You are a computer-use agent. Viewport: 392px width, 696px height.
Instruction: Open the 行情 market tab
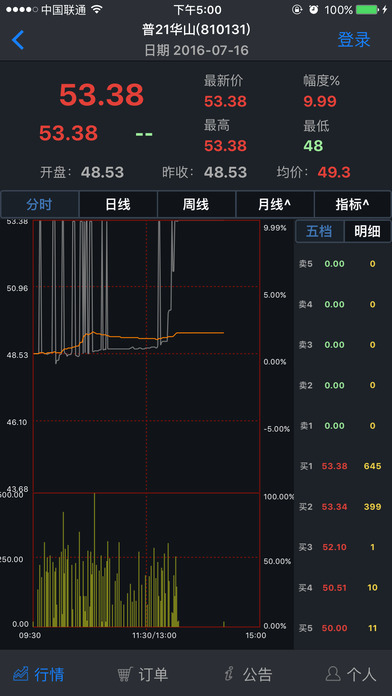pyautogui.click(x=39, y=674)
